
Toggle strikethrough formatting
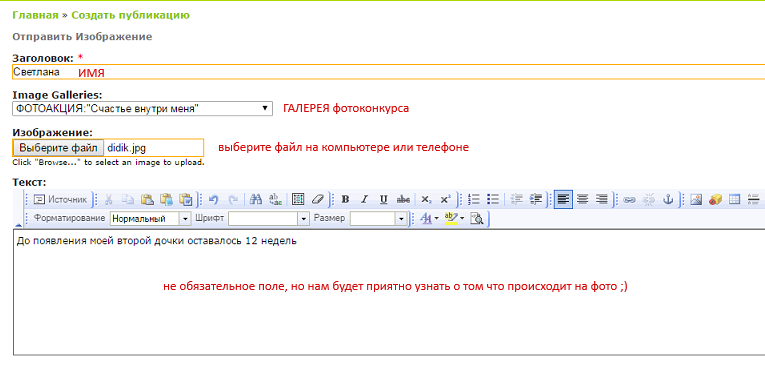pos(403,199)
